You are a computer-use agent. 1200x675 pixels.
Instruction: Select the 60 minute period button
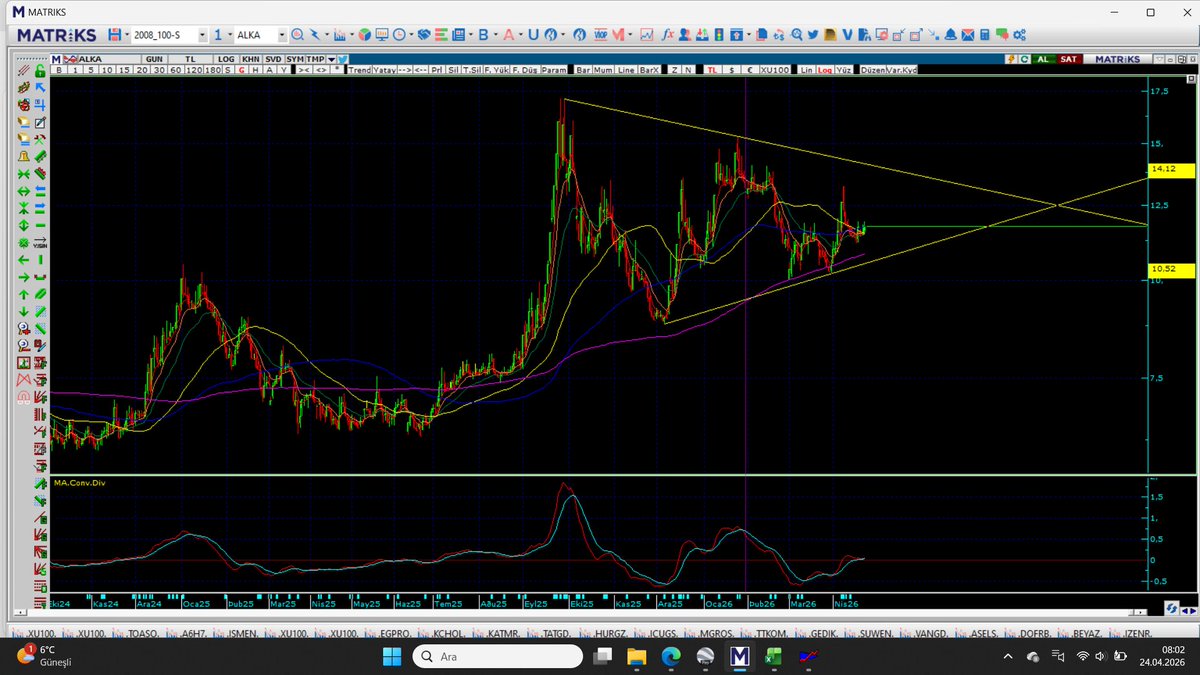pyautogui.click(x=175, y=70)
